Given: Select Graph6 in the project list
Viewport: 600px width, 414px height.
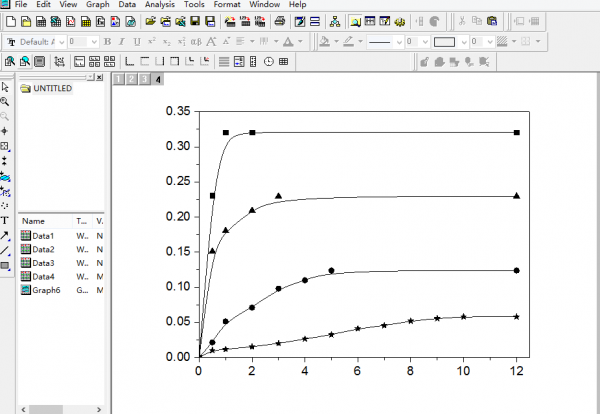Looking at the screenshot, I should (x=41, y=290).
